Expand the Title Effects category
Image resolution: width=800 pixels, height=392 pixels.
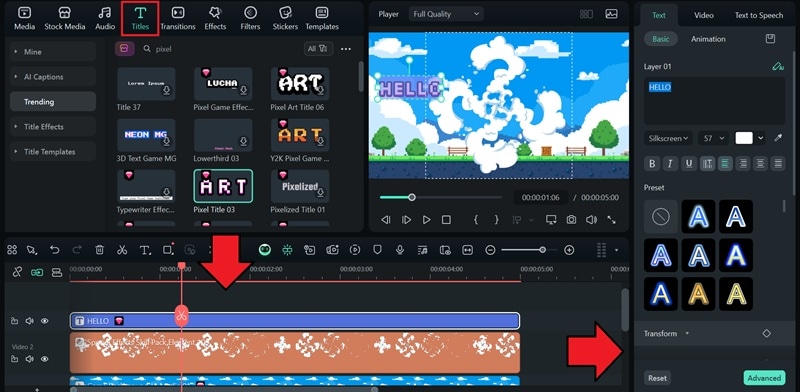pyautogui.click(x=53, y=127)
